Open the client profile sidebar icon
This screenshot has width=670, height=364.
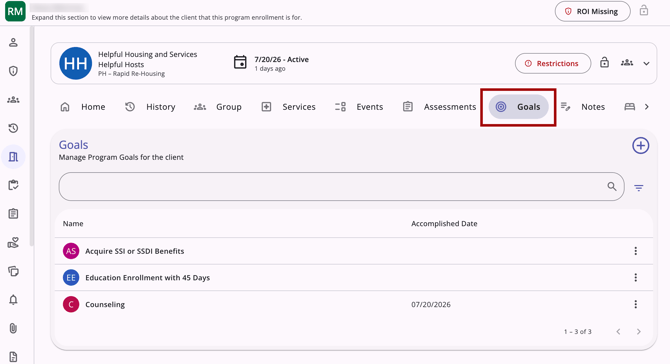pyautogui.click(x=13, y=42)
